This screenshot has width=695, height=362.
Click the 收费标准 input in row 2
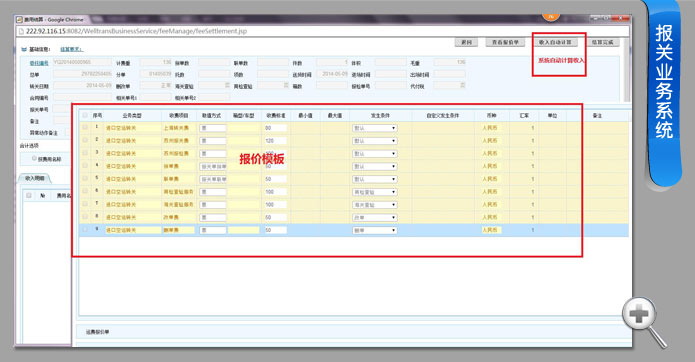275,141
